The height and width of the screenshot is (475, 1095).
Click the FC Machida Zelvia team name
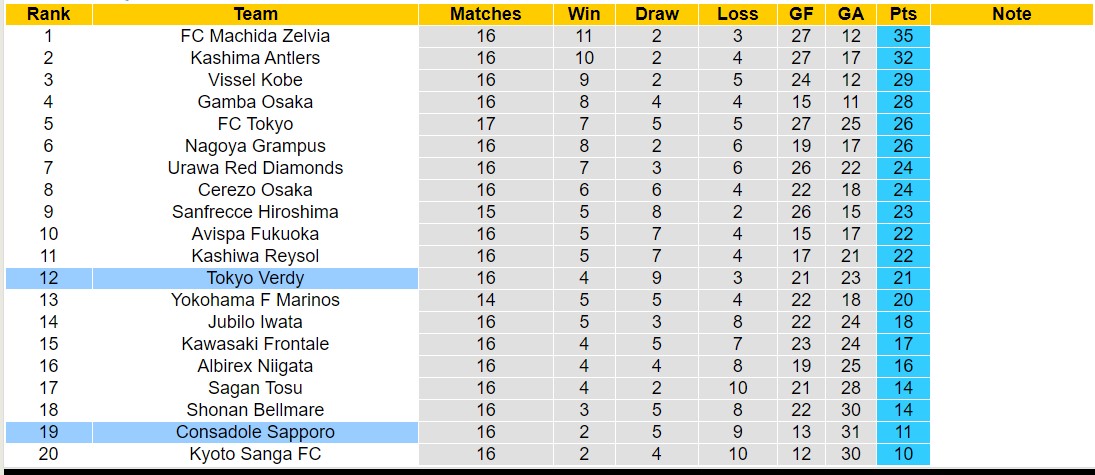(255, 36)
